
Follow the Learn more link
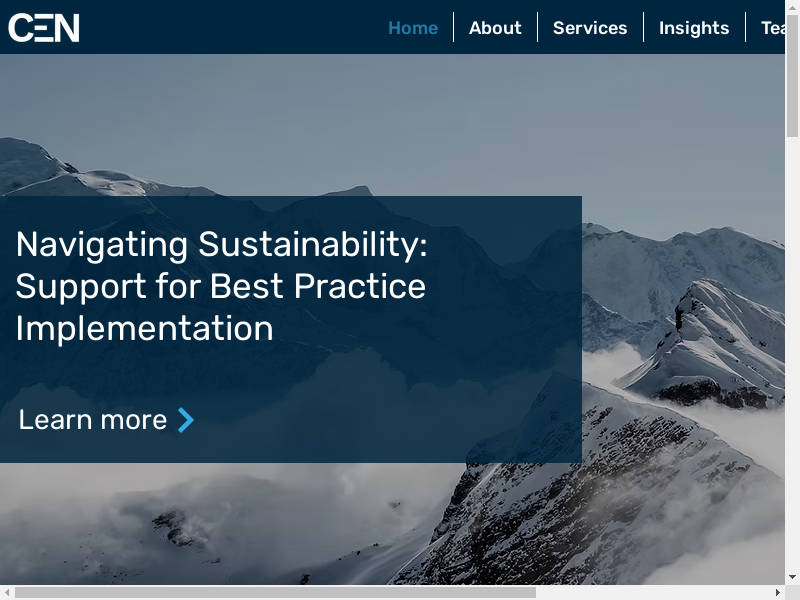point(93,420)
